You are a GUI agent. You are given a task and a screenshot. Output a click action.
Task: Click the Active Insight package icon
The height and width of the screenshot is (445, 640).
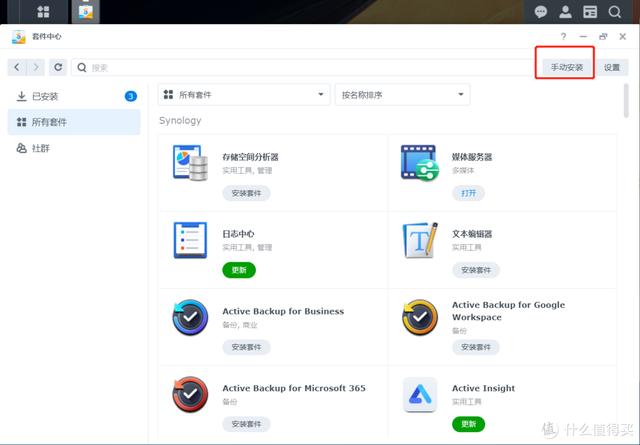tap(420, 394)
